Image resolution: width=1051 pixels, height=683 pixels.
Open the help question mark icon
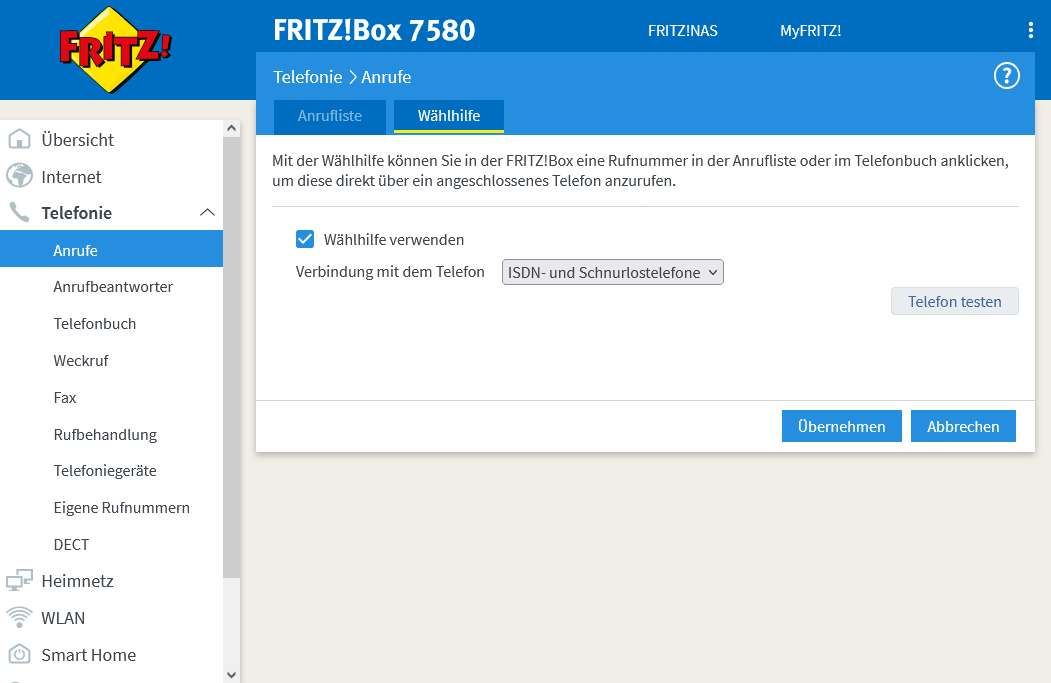[x=1006, y=76]
